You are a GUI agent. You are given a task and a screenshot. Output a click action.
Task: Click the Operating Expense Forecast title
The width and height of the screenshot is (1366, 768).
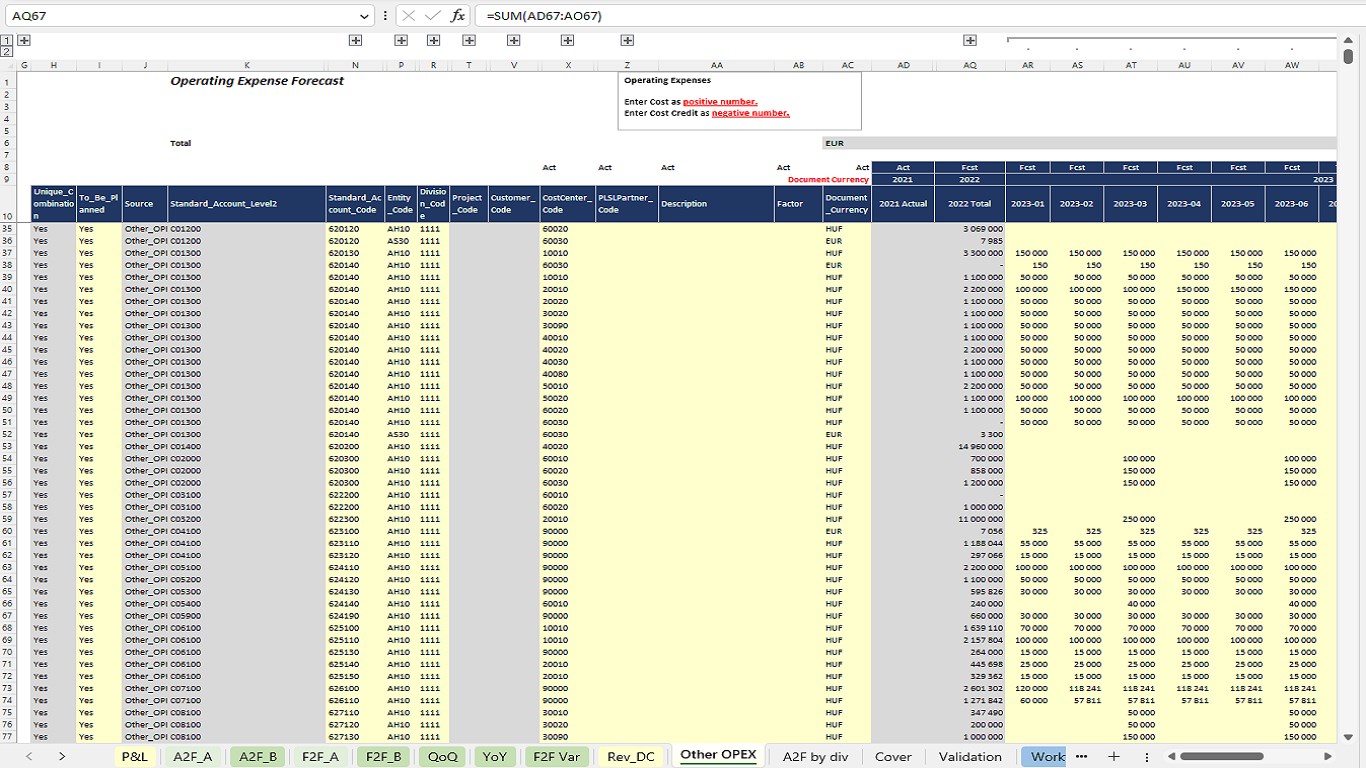(x=257, y=81)
